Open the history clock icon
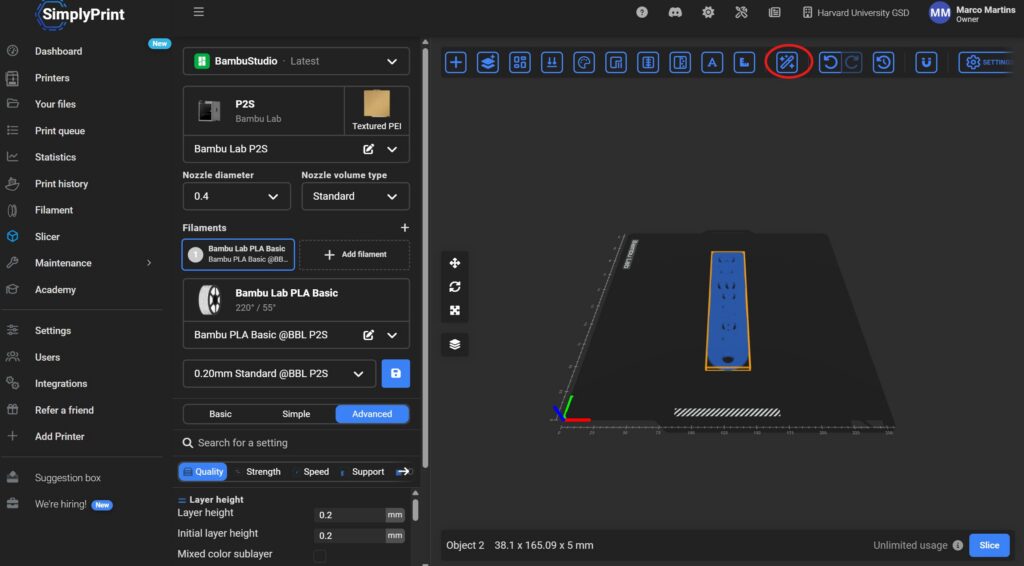The image size is (1024, 566). pos(884,63)
